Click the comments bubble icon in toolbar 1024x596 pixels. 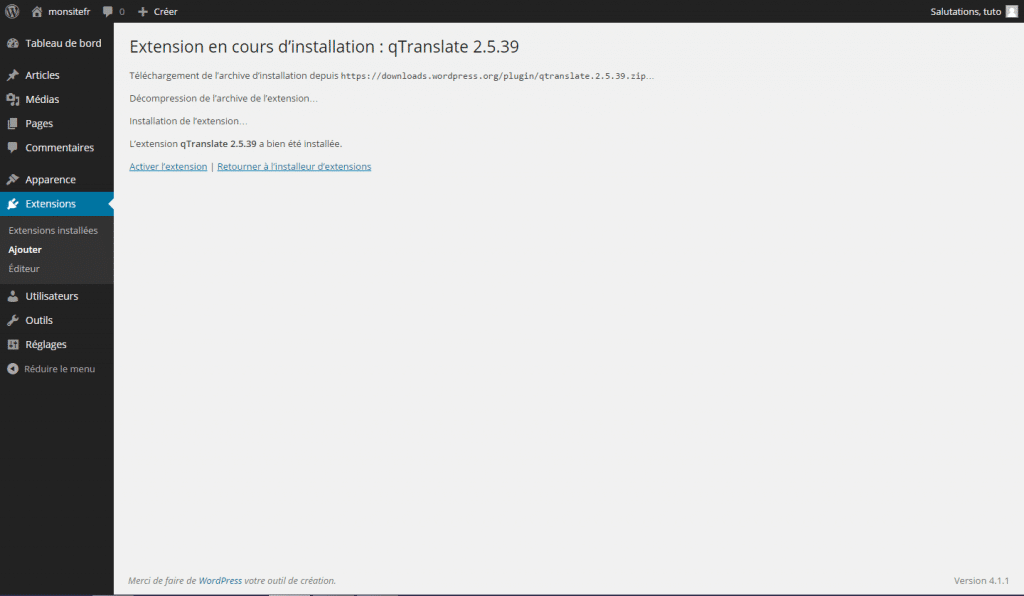pos(108,11)
